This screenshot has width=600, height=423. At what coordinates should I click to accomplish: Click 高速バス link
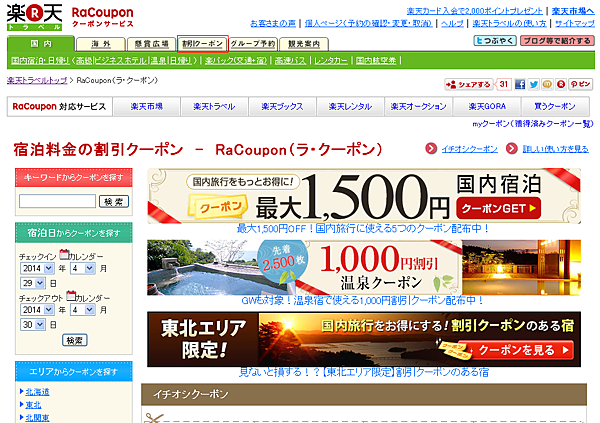[x=290, y=60]
